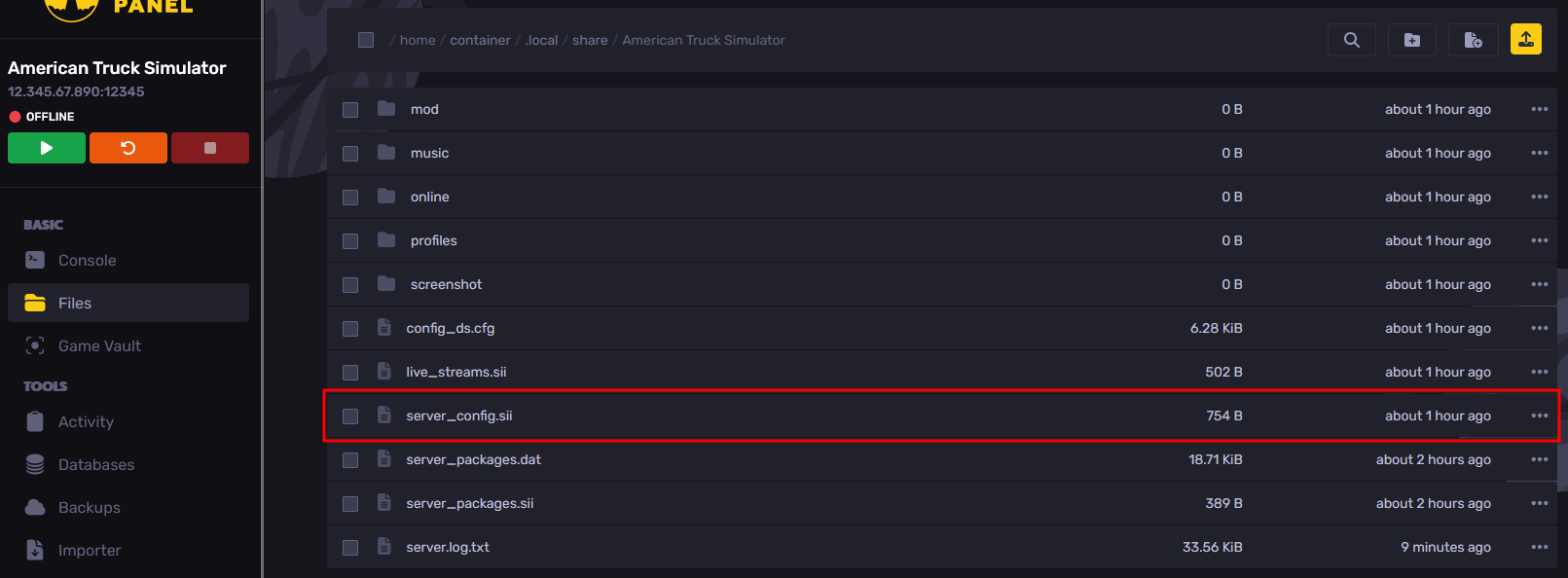Click the create new file icon
The width and height of the screenshot is (1568, 578).
point(1473,40)
